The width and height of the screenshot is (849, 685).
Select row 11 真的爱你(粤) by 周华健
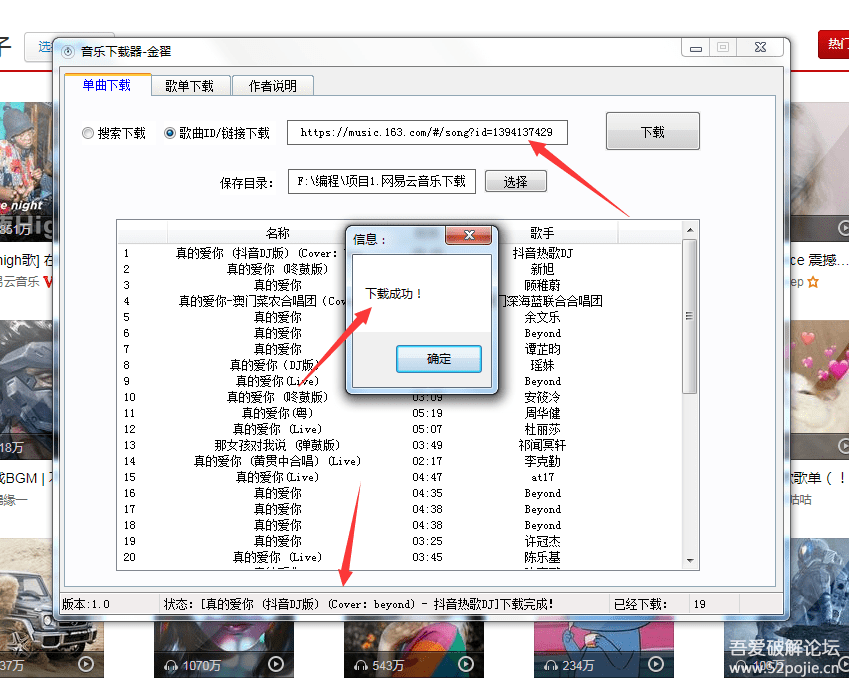point(400,413)
